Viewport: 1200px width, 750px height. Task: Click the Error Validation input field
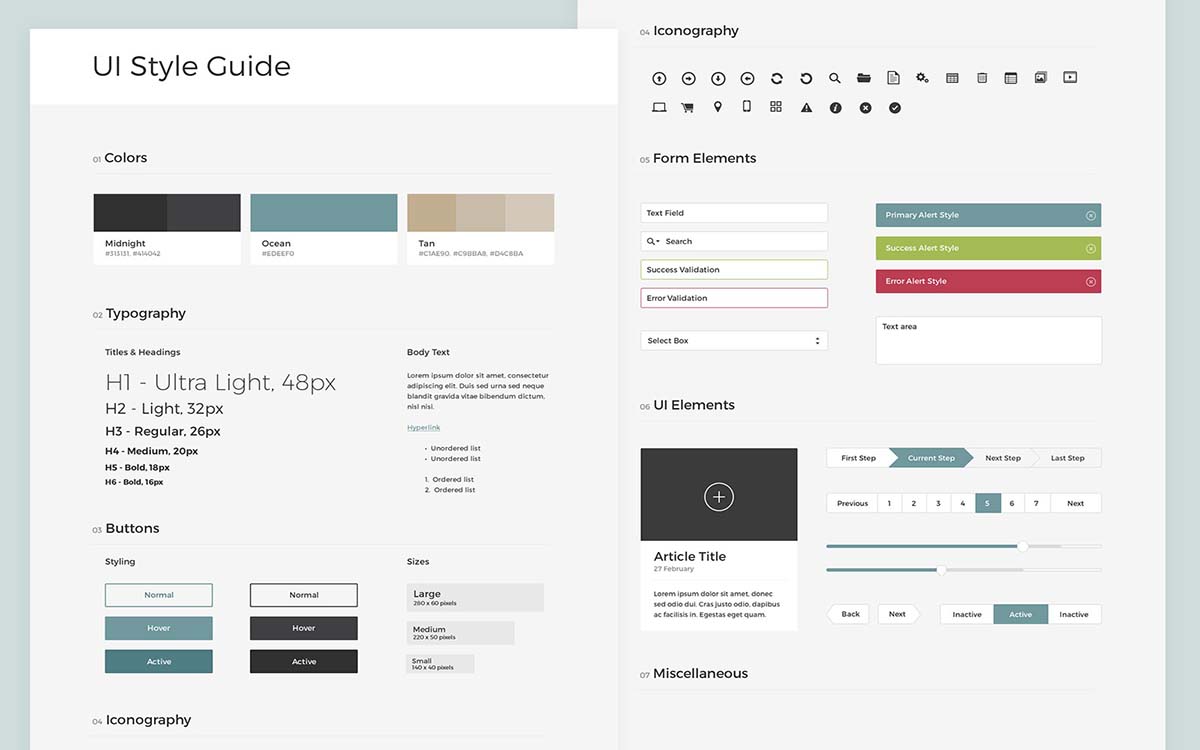734,298
